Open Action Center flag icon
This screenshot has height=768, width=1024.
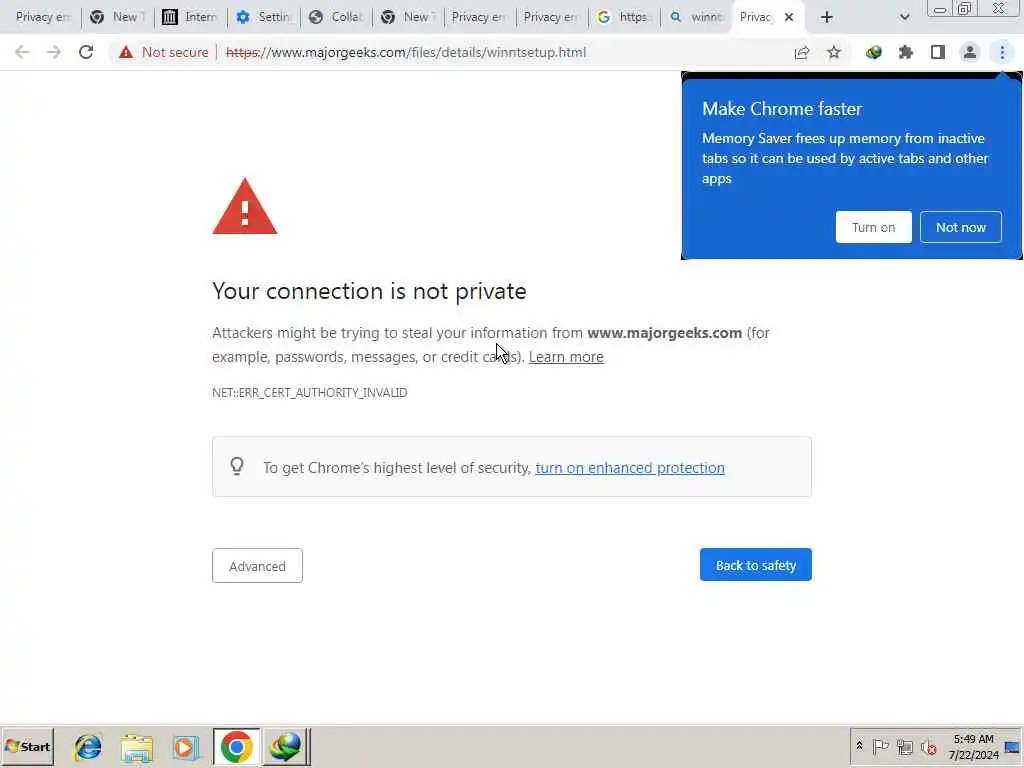pos(880,746)
